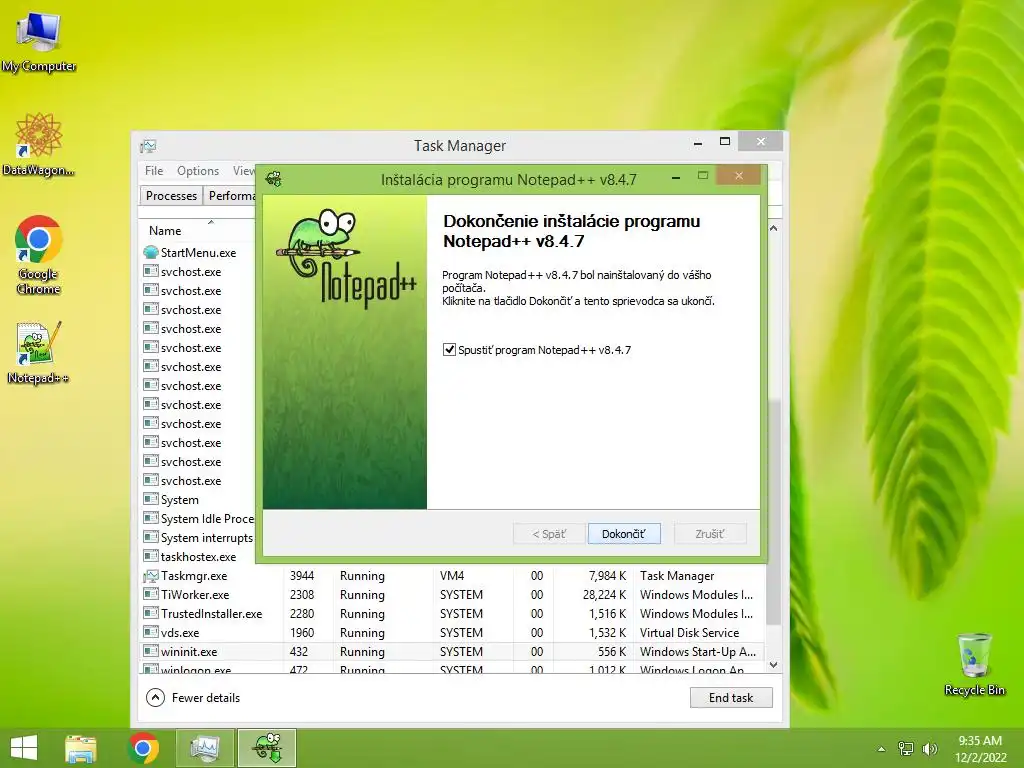Click Windows Start-Up A... description cell
The image size is (1024, 768).
click(697, 651)
